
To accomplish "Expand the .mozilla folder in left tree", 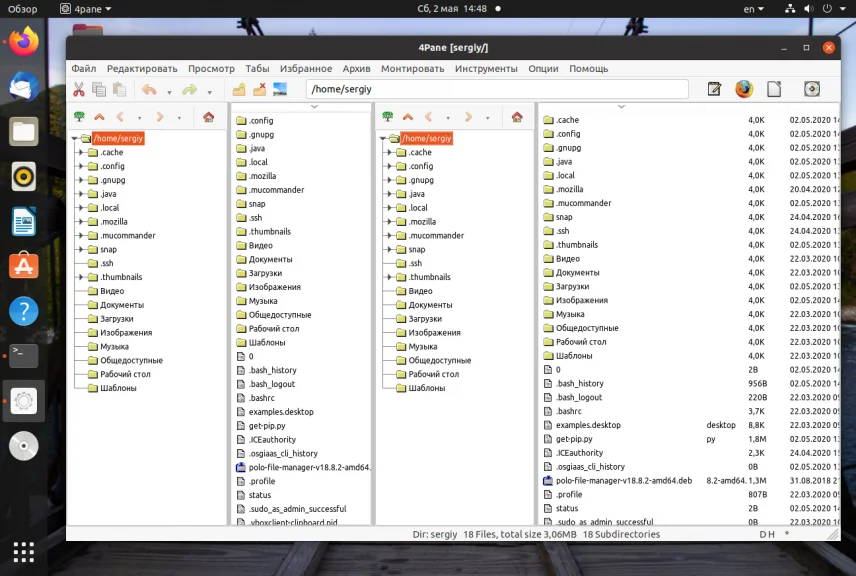I will [x=81, y=222].
